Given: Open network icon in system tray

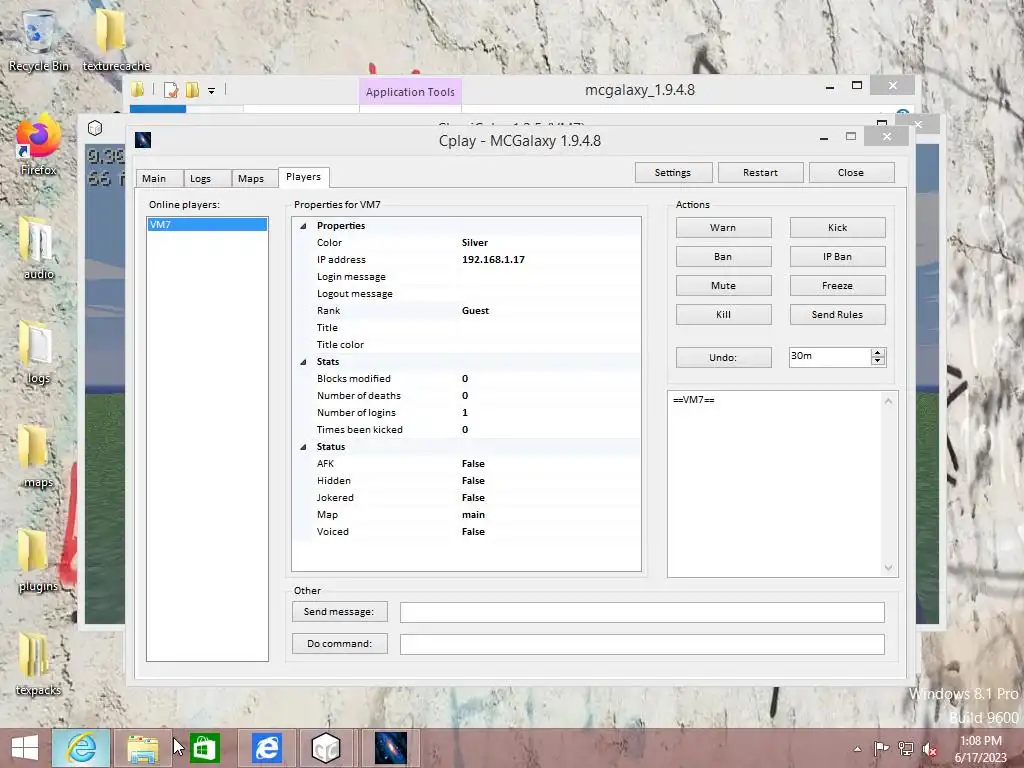Looking at the screenshot, I should click(x=906, y=748).
